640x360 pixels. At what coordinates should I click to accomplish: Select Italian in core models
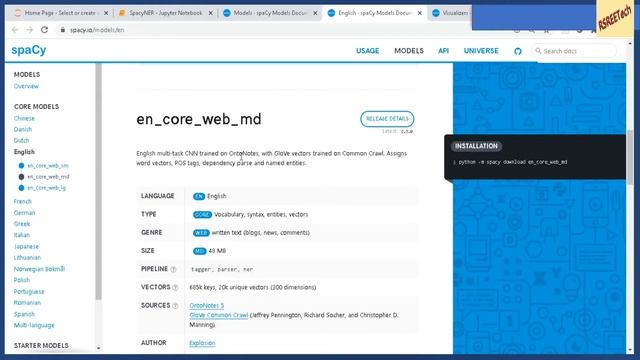point(22,235)
